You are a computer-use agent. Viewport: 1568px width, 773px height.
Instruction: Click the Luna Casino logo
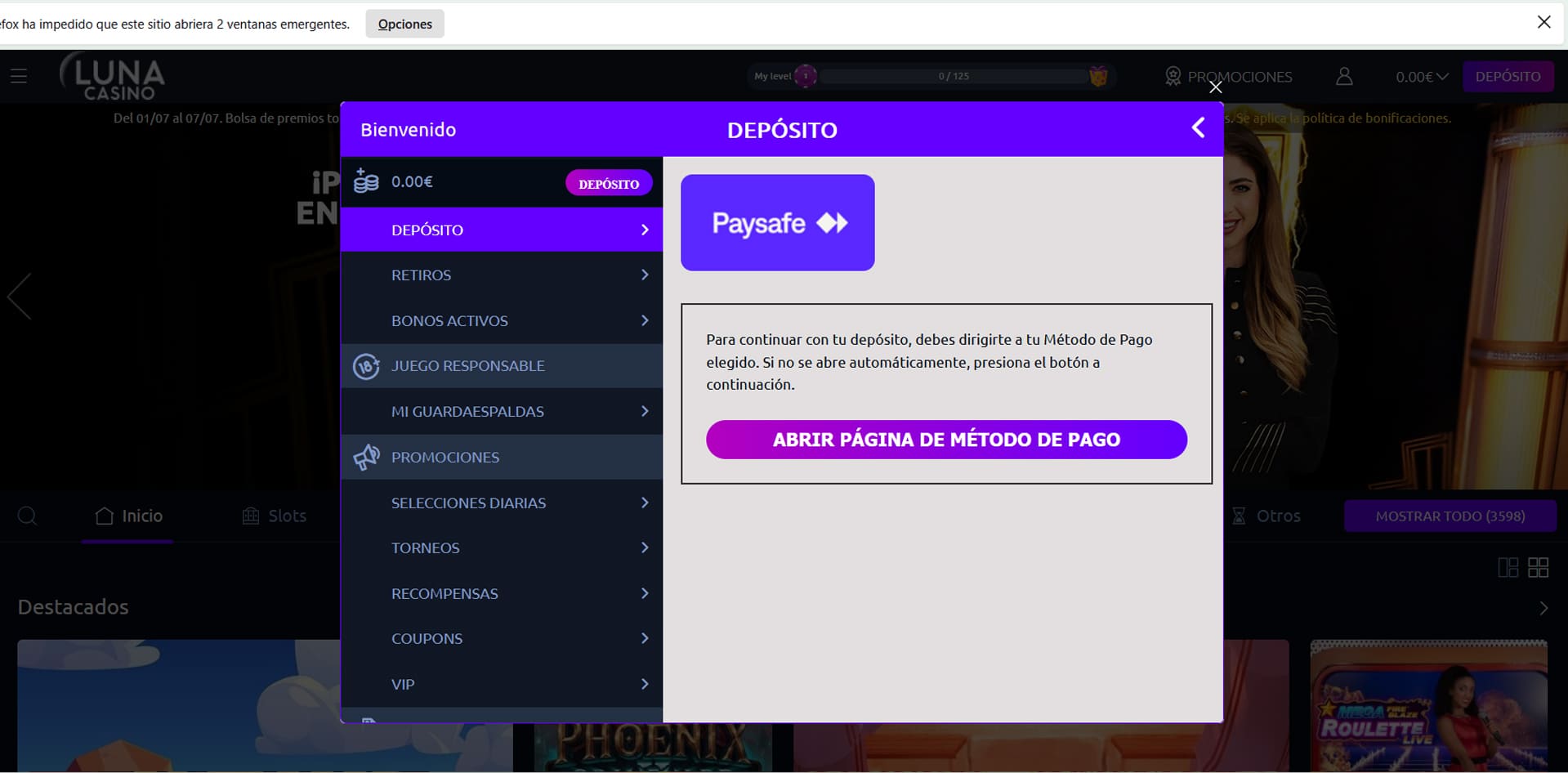click(x=113, y=77)
